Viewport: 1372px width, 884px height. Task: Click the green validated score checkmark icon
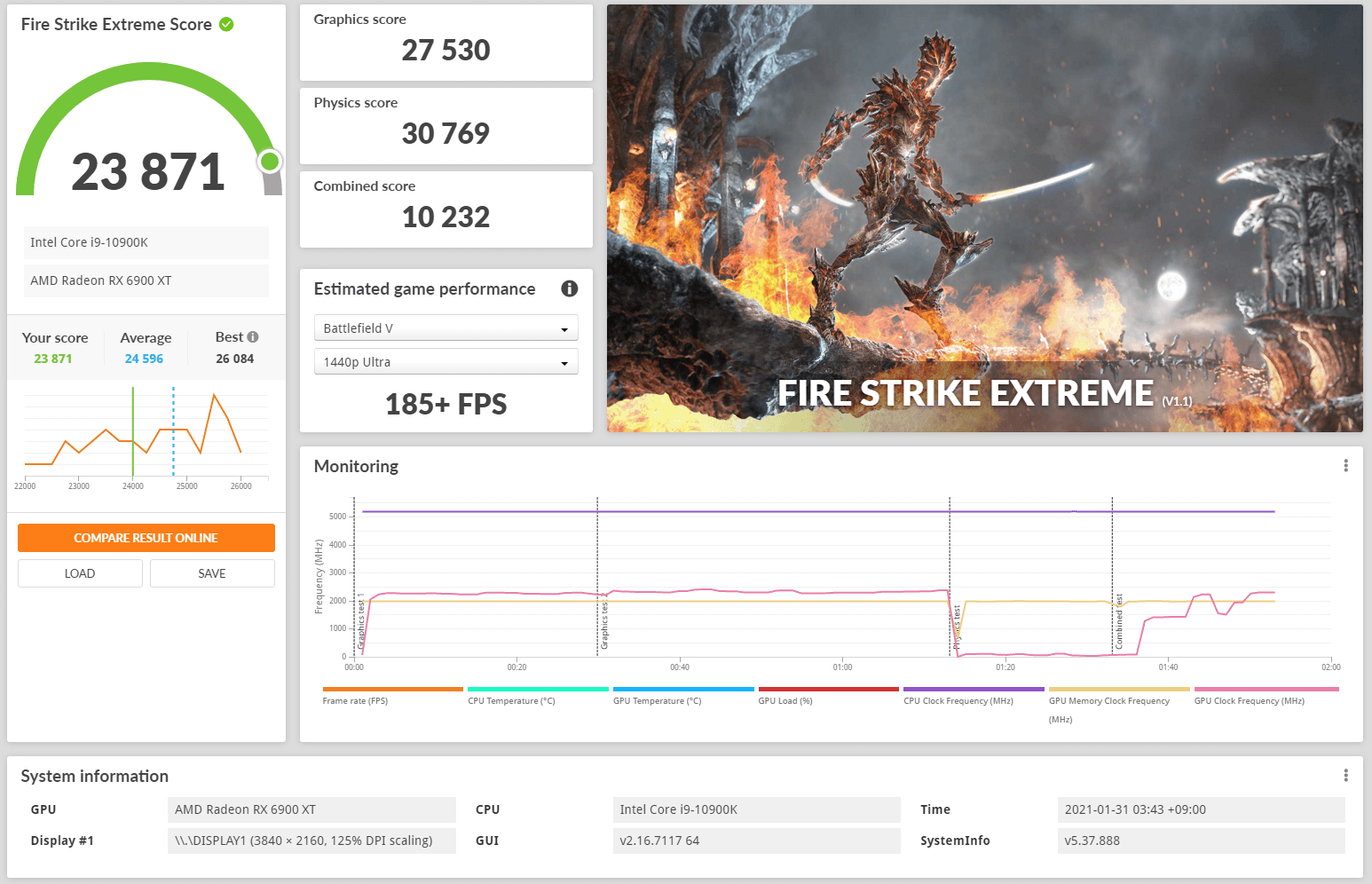[226, 24]
